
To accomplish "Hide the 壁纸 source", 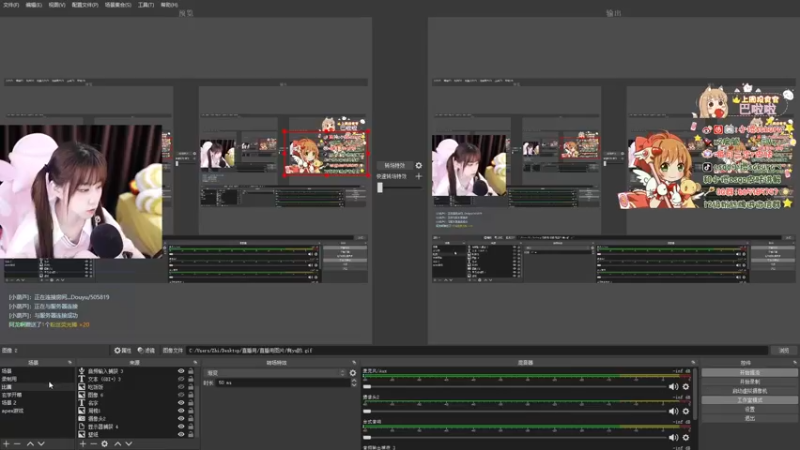I will coord(181,434).
